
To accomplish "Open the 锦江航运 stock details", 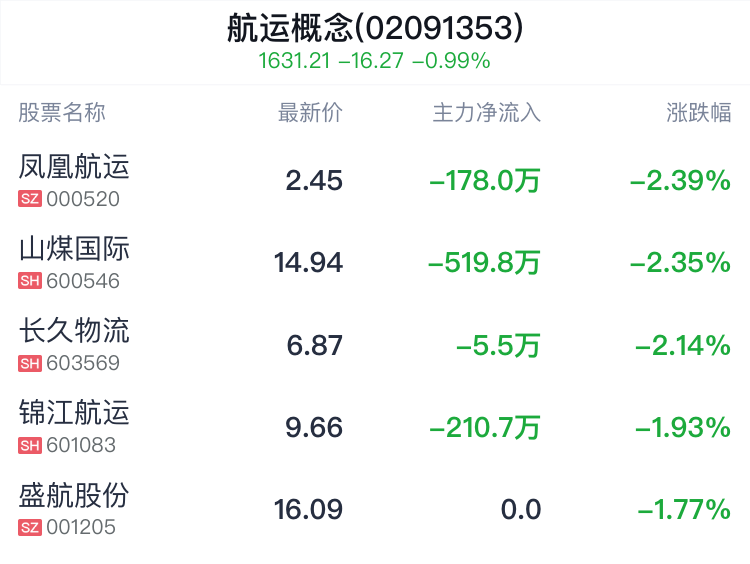I will pos(375,427).
